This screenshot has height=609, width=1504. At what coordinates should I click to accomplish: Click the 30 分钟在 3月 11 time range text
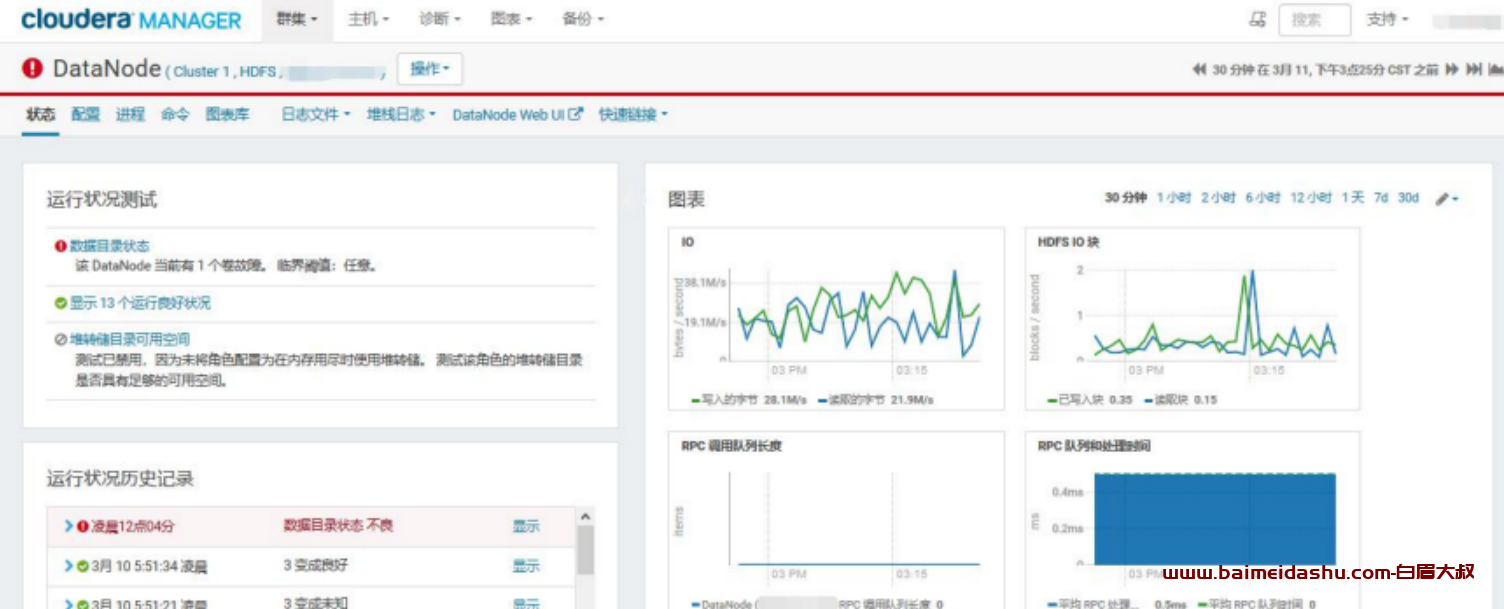coord(1325,70)
